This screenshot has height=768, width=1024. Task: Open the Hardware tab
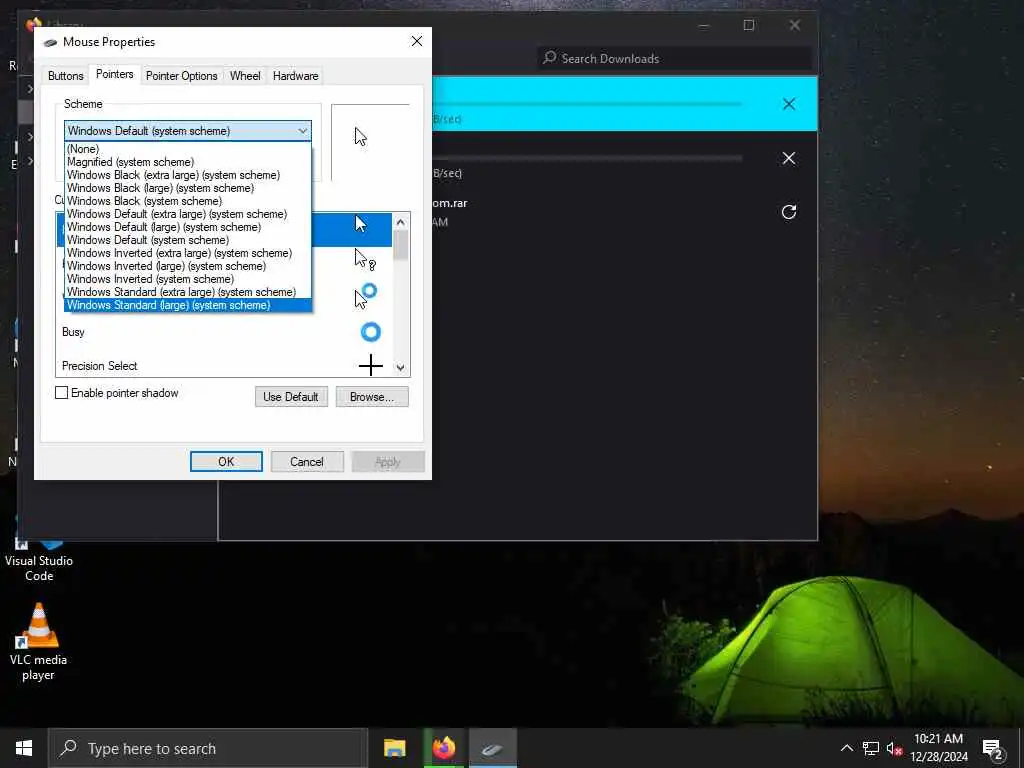pyautogui.click(x=295, y=76)
